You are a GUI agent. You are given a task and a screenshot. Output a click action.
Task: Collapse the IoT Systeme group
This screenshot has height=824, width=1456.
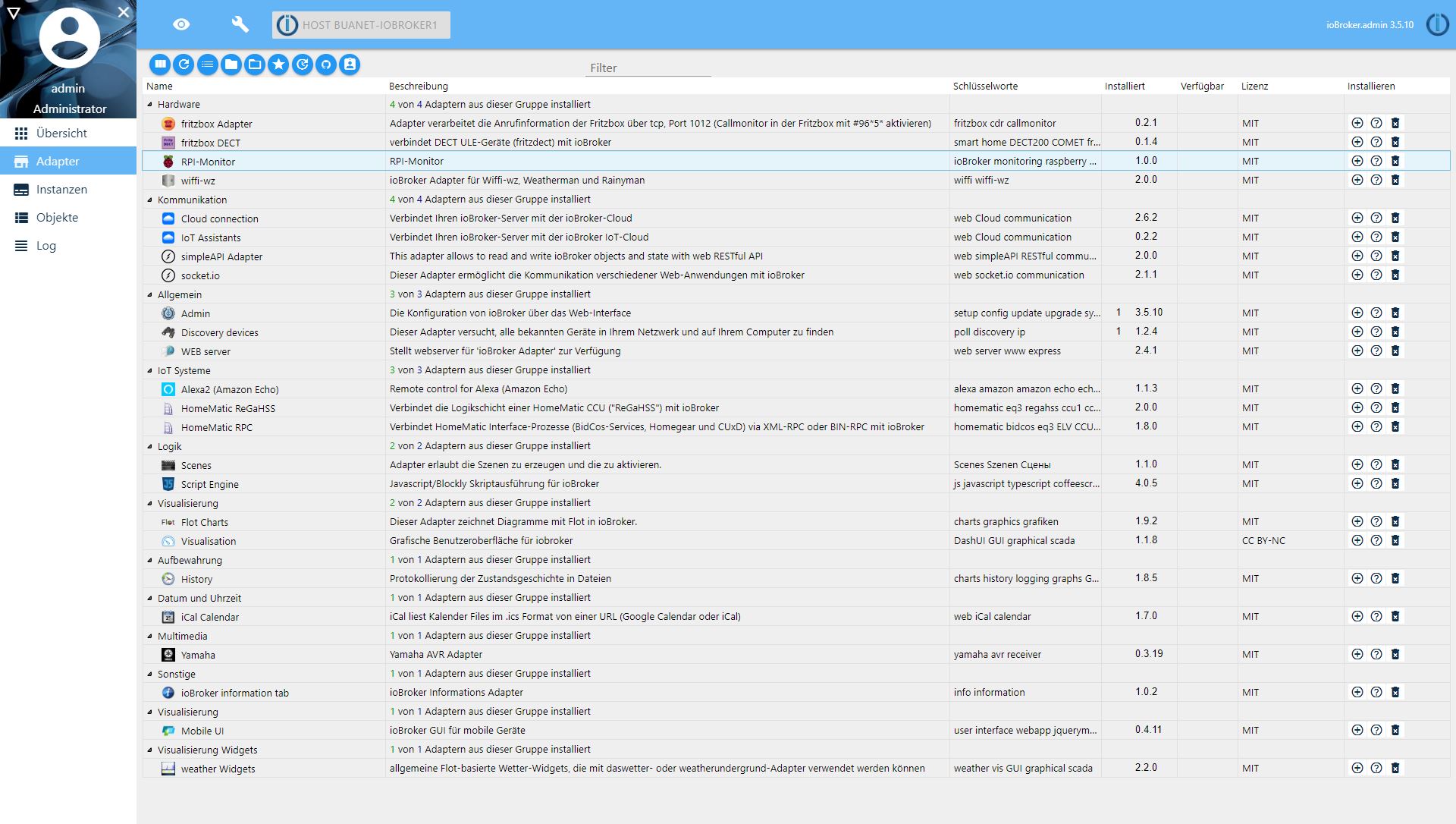pyautogui.click(x=149, y=370)
